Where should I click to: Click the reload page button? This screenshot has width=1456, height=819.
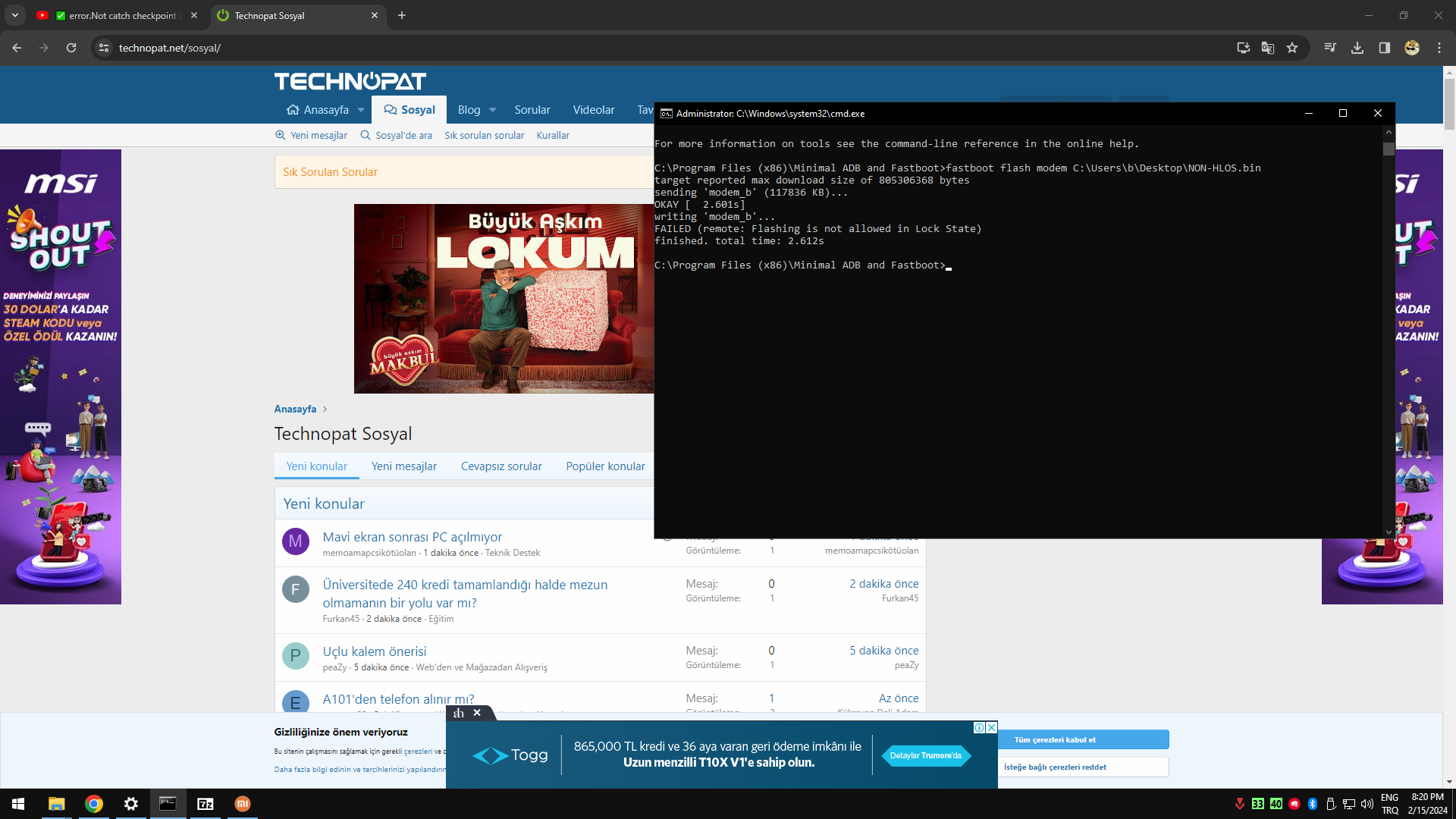point(71,48)
